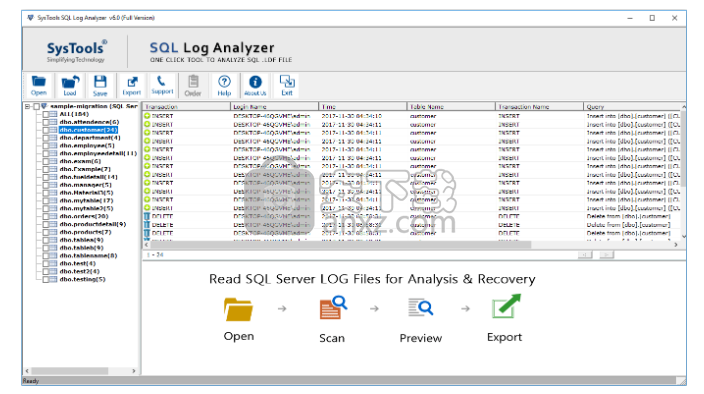The height and width of the screenshot is (394, 704).
Task: Sort by the Transaction column header
Action: click(186, 107)
